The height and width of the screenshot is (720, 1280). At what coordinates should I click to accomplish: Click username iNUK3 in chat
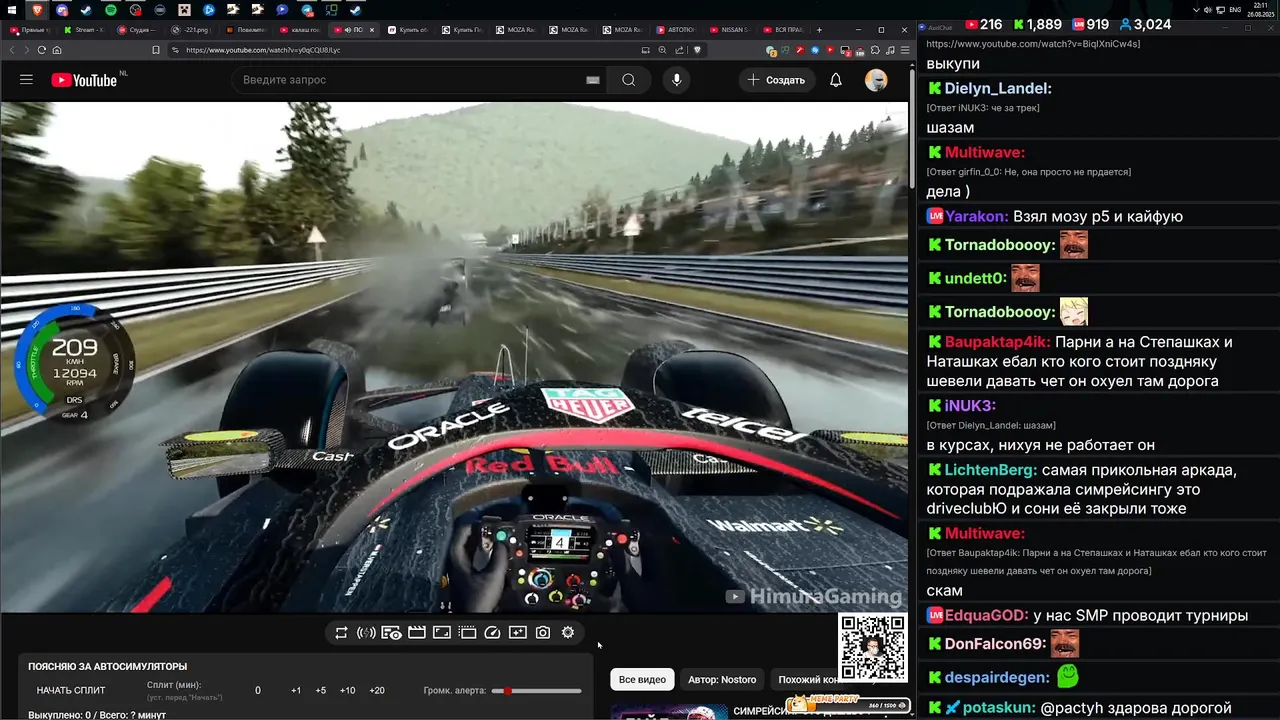pos(970,406)
